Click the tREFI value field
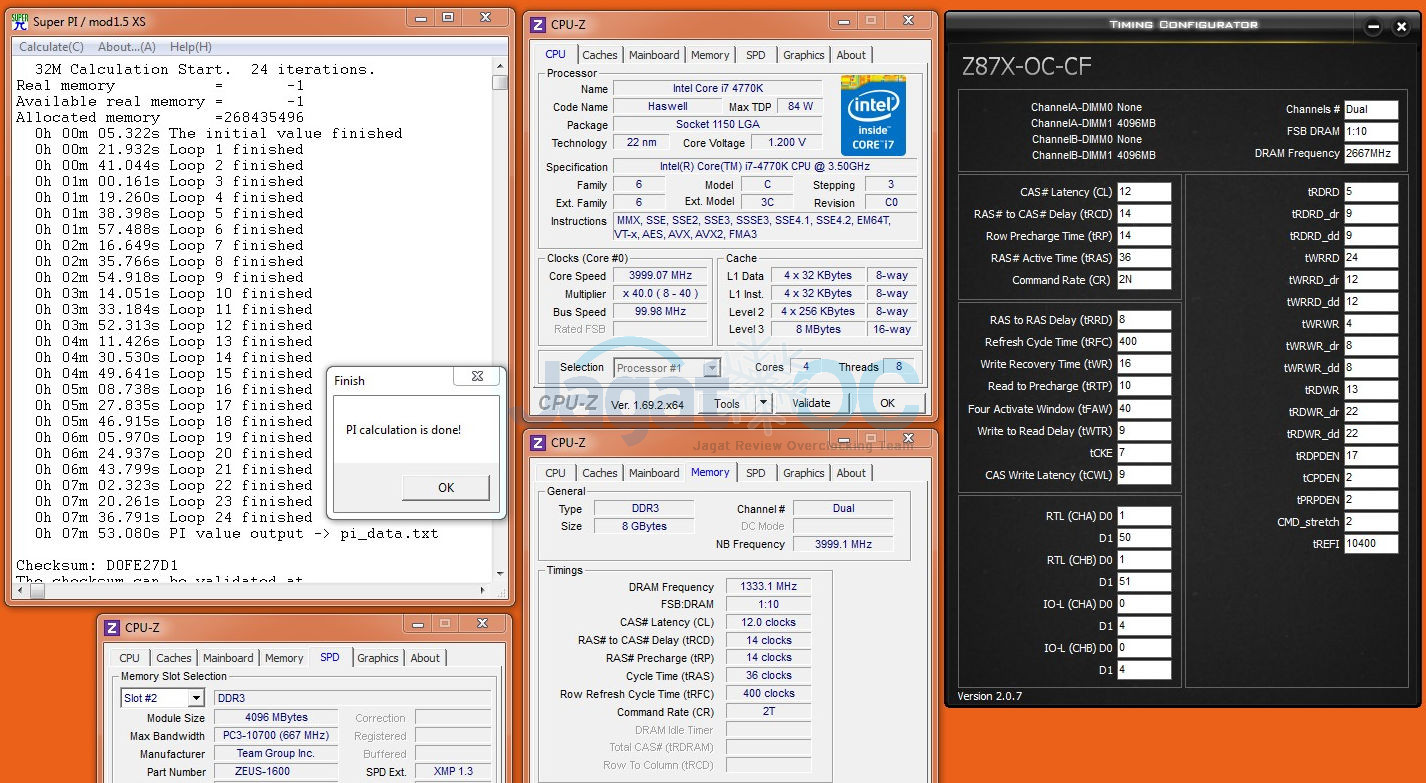 pyautogui.click(x=1370, y=544)
